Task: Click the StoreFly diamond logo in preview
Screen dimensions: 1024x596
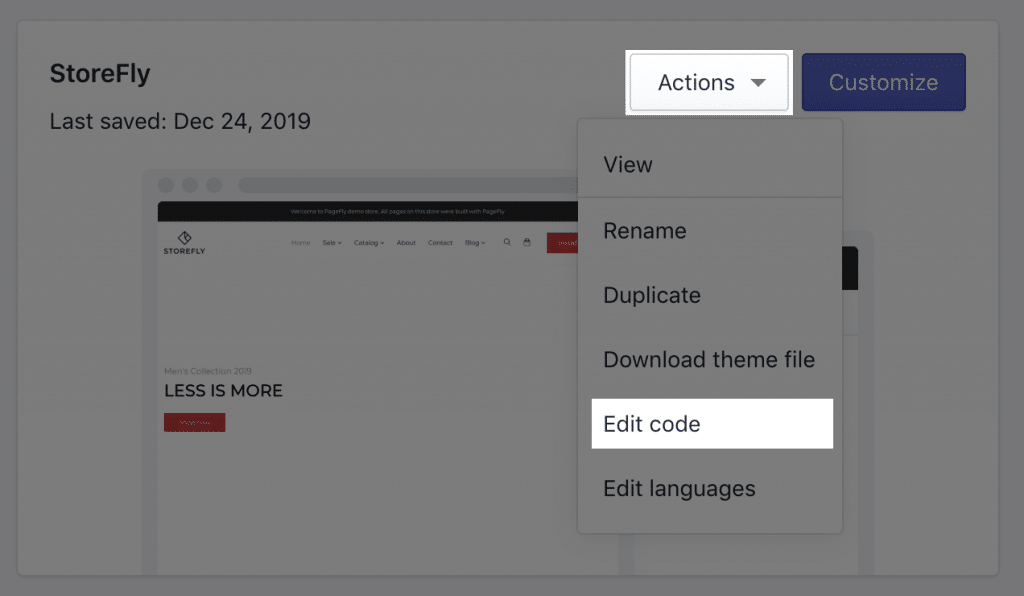Action: pos(185,238)
